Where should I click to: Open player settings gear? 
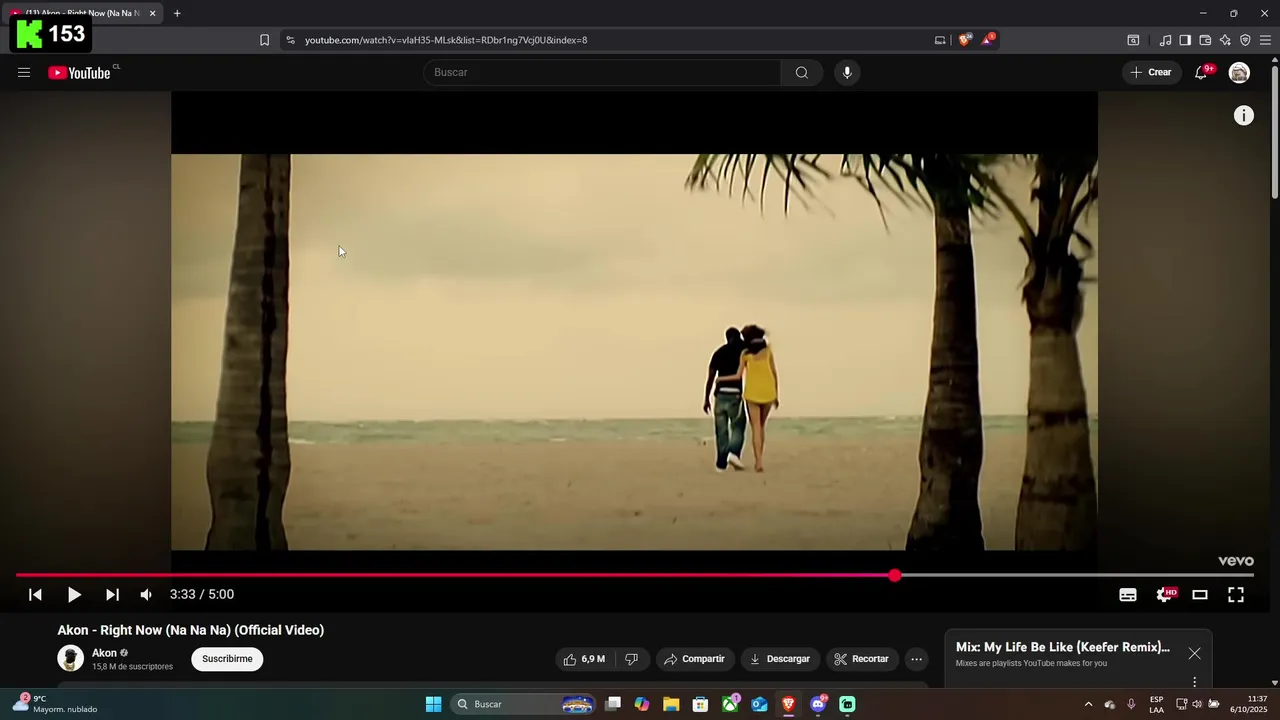point(1165,594)
